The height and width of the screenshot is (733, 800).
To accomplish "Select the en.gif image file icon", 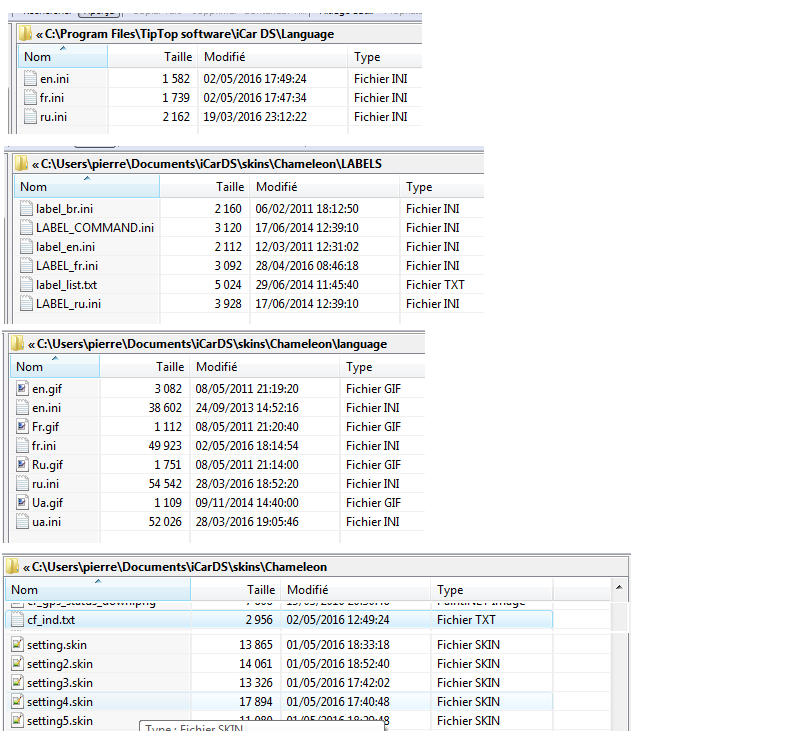I will coord(22,388).
